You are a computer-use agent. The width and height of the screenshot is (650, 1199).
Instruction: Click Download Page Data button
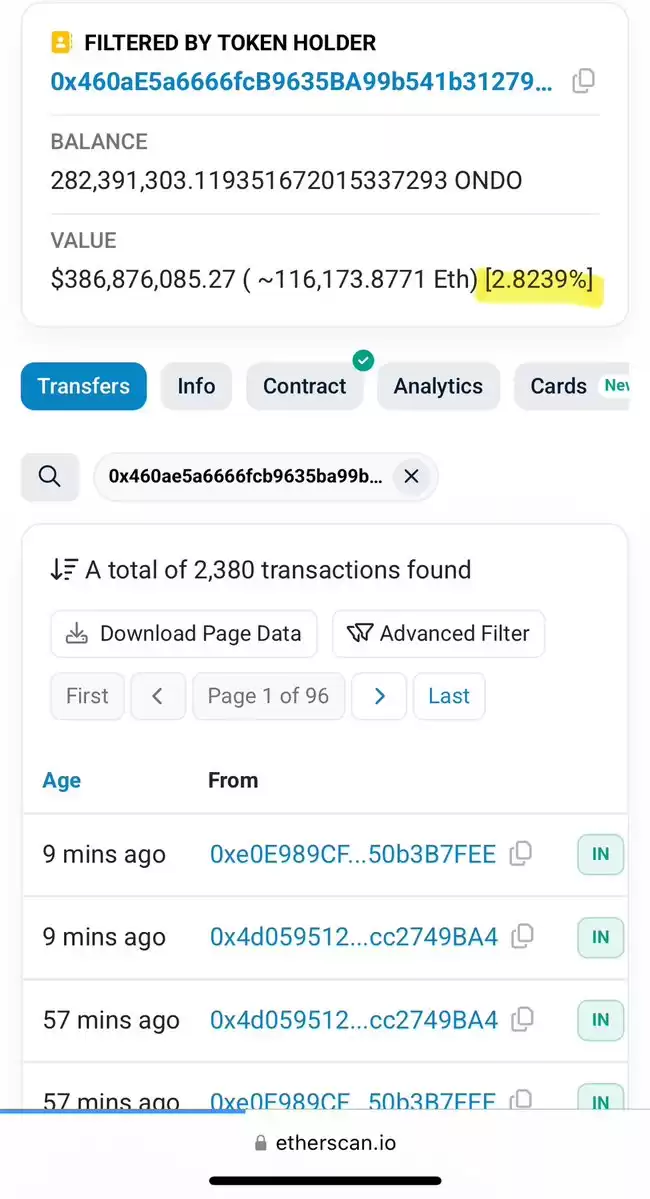tap(184, 633)
